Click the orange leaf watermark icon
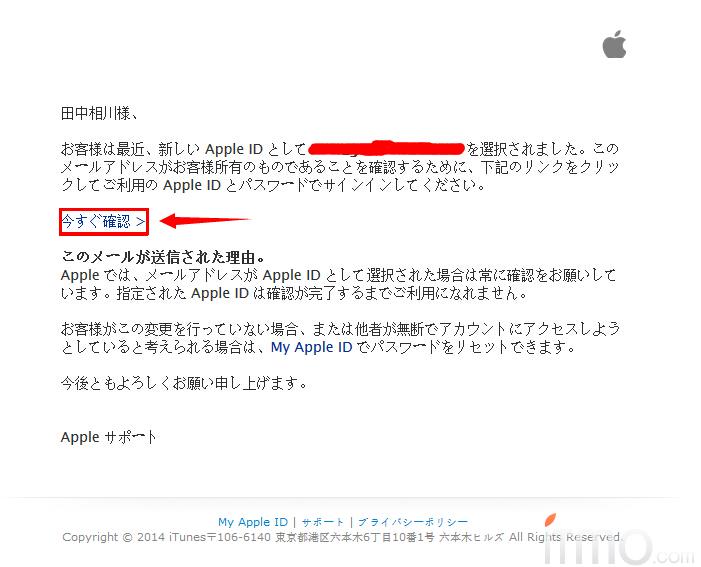Viewport: 701px width, 567px height. coord(550,519)
